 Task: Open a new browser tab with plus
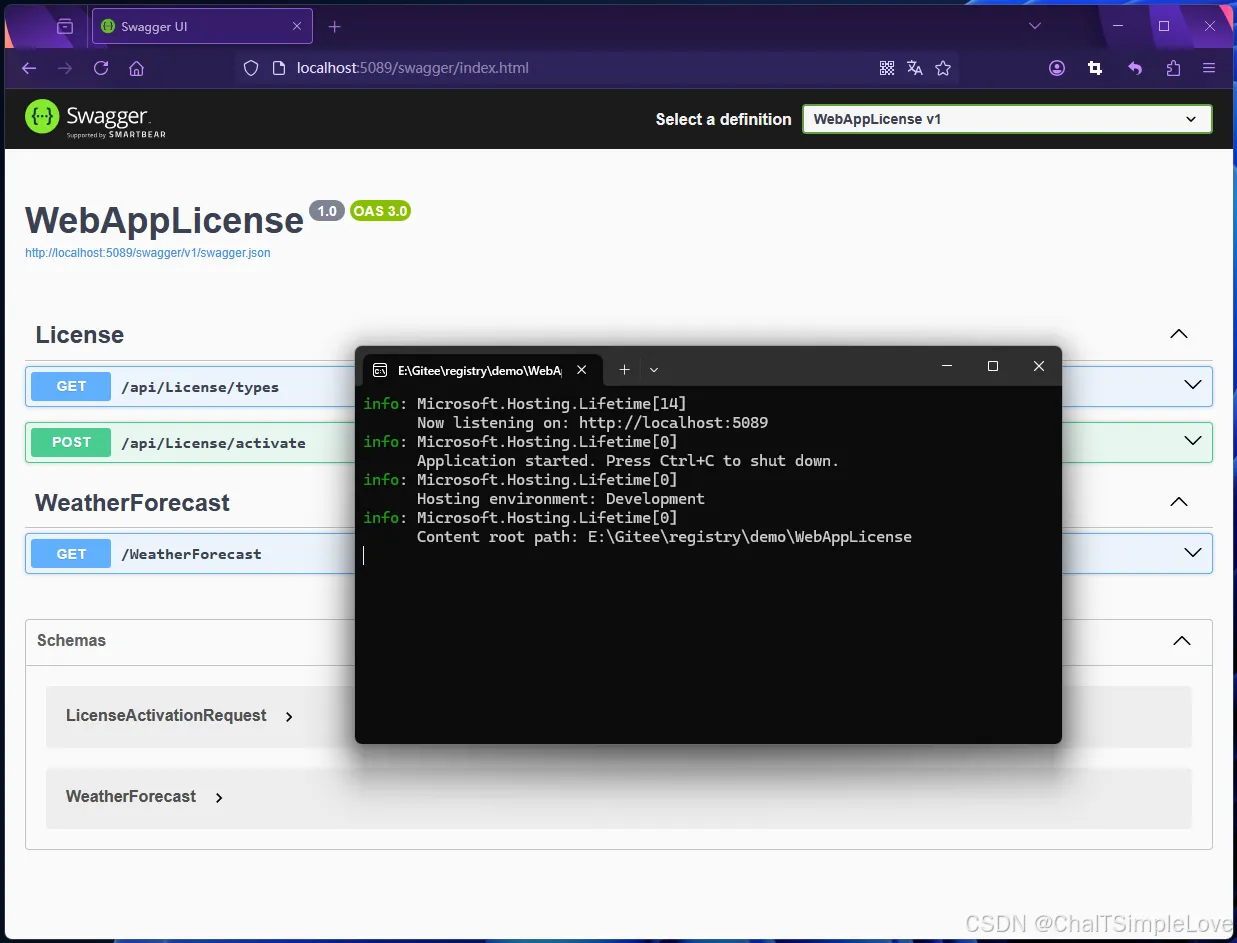(335, 26)
